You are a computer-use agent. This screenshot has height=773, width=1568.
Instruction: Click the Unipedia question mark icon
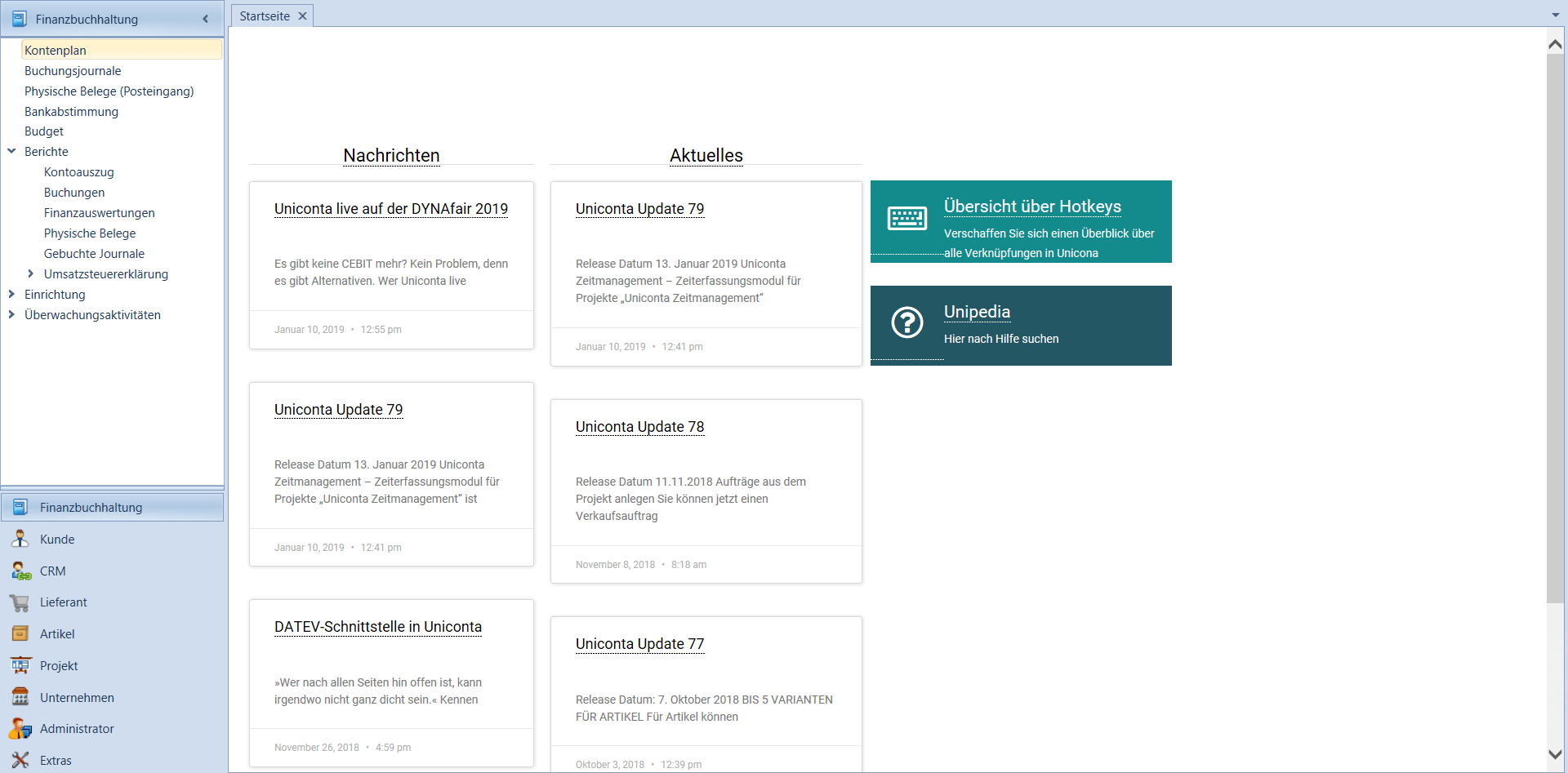(906, 322)
